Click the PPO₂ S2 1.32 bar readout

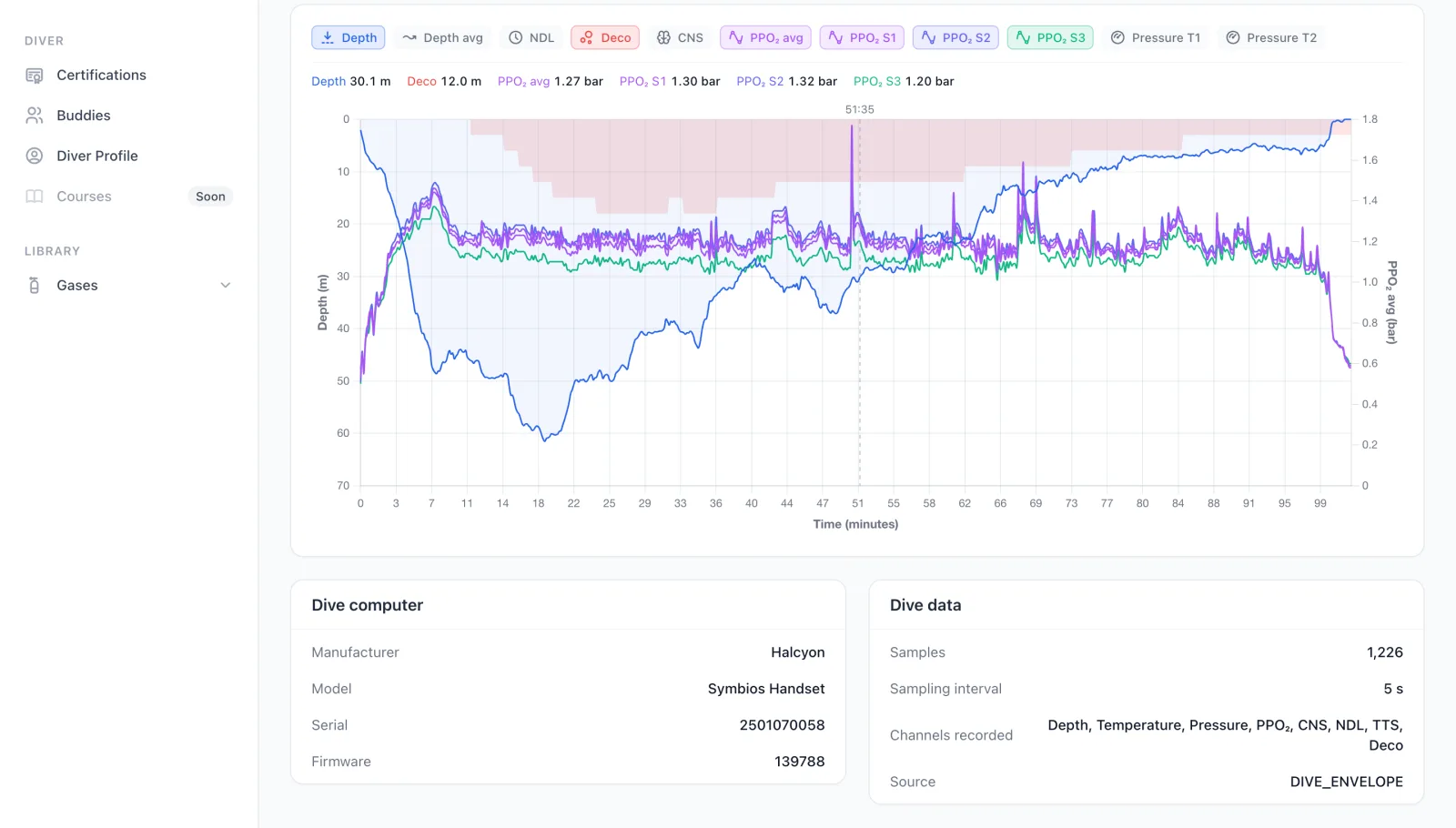pyautogui.click(x=787, y=81)
